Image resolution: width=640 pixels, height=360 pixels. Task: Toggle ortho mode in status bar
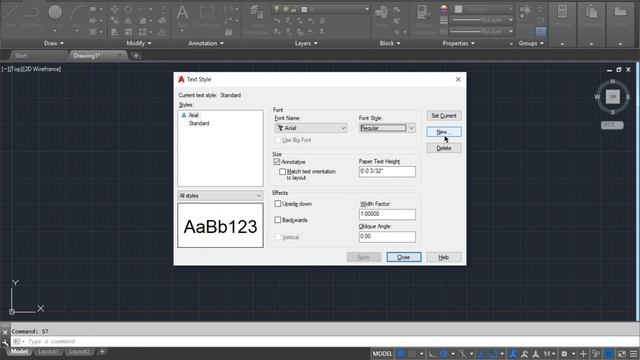click(x=432, y=354)
